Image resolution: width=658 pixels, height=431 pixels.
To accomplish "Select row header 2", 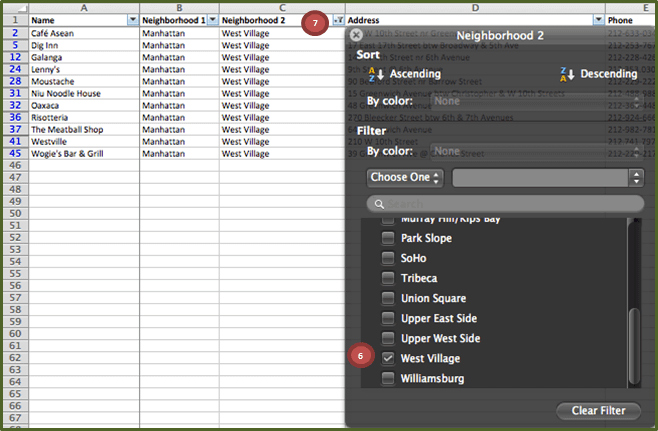I will pos(16,33).
